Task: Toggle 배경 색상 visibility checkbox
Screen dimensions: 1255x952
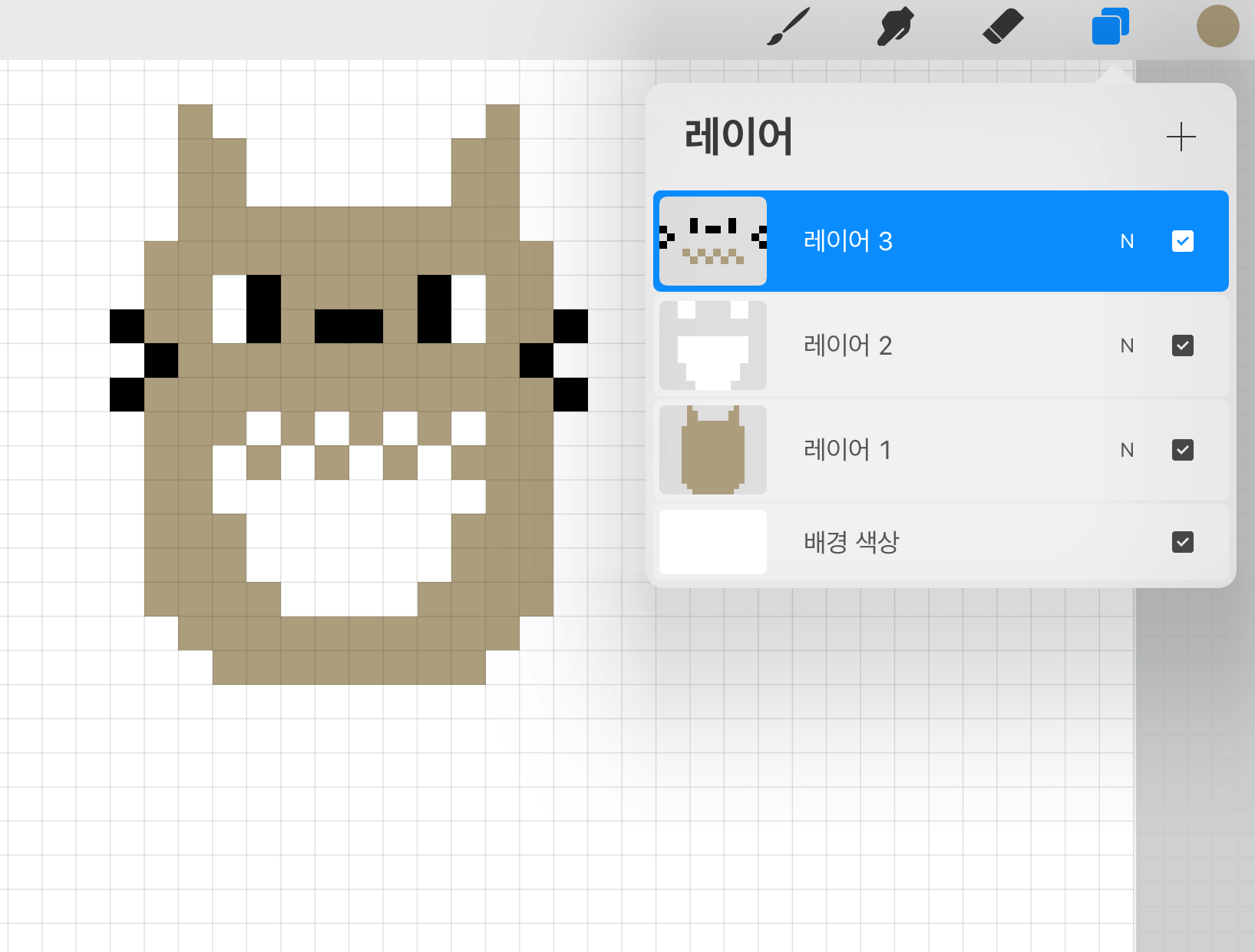Action: pyautogui.click(x=1183, y=542)
